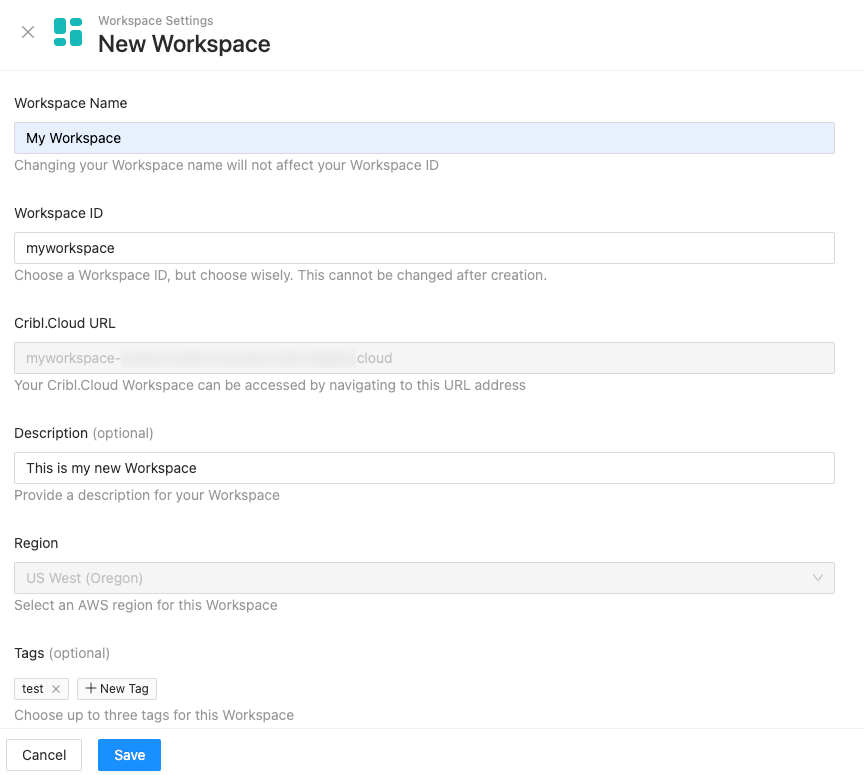Select the test tag chip

tap(33, 688)
